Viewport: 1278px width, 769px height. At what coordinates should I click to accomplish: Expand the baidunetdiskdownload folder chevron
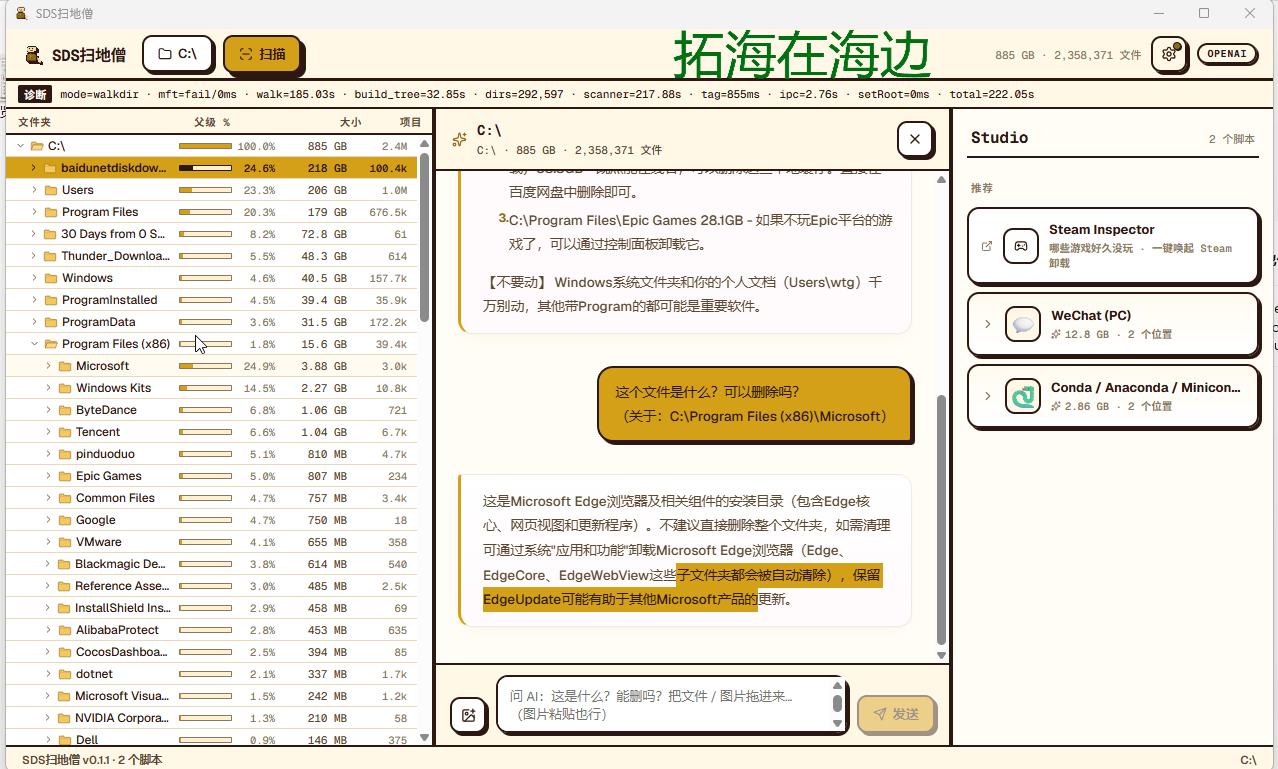34,168
